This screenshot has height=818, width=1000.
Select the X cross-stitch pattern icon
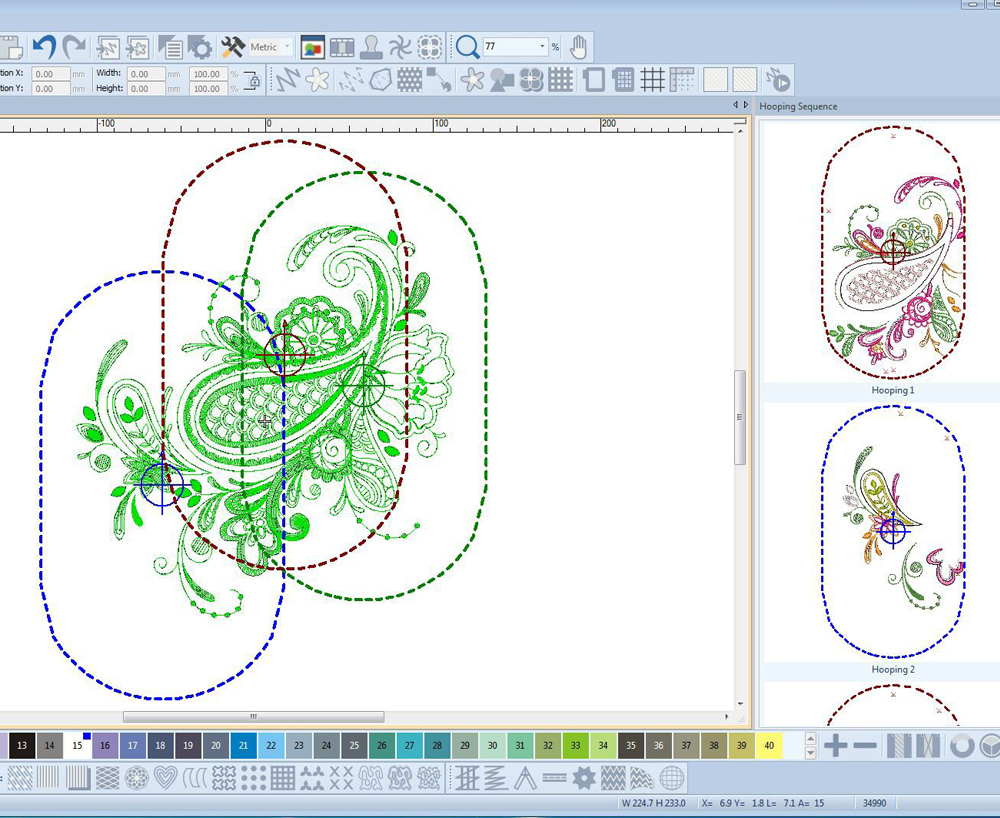pos(341,778)
